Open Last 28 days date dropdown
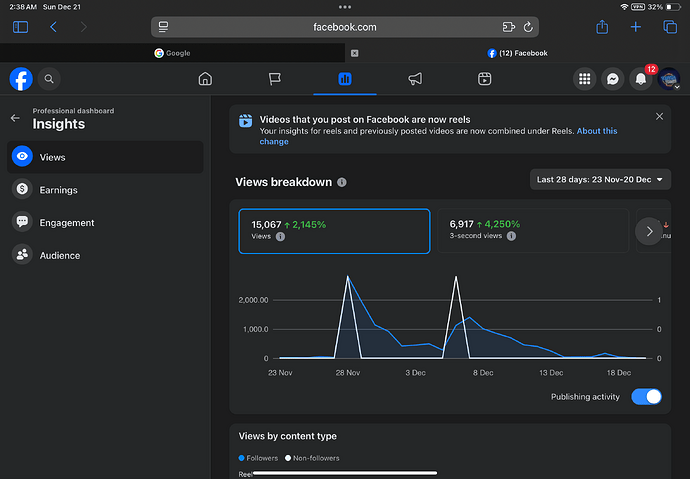This screenshot has height=479, width=690. (599, 180)
